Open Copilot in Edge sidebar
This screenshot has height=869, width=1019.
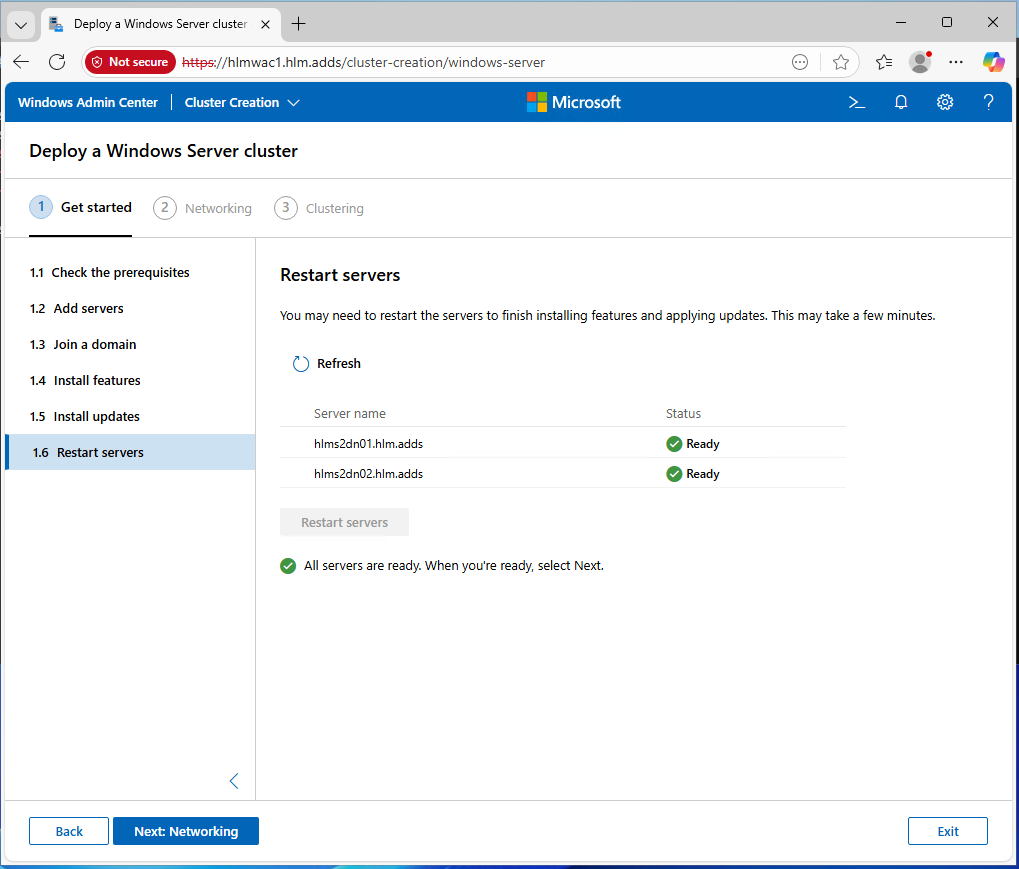tap(992, 62)
